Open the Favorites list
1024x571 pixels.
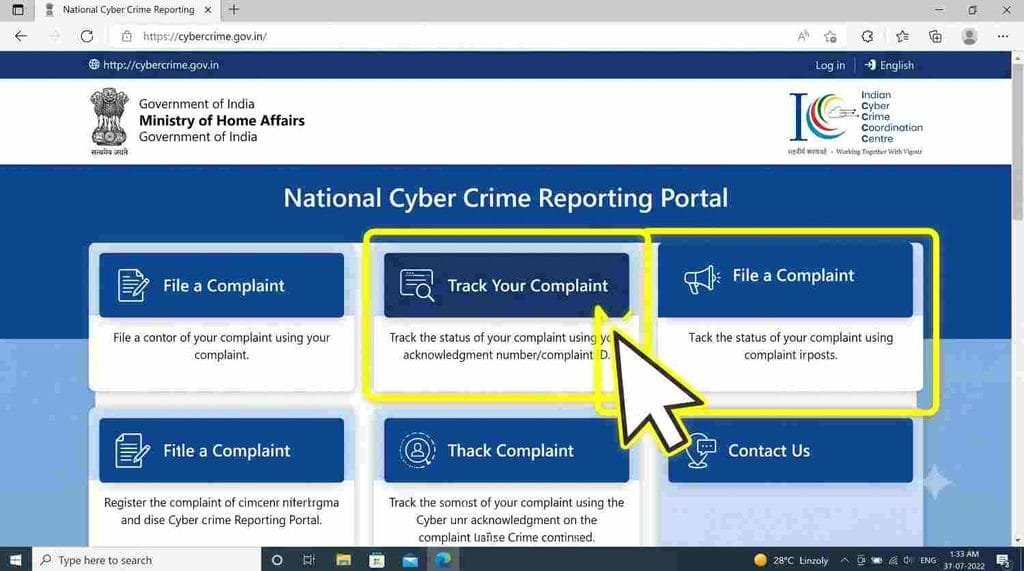(903, 37)
